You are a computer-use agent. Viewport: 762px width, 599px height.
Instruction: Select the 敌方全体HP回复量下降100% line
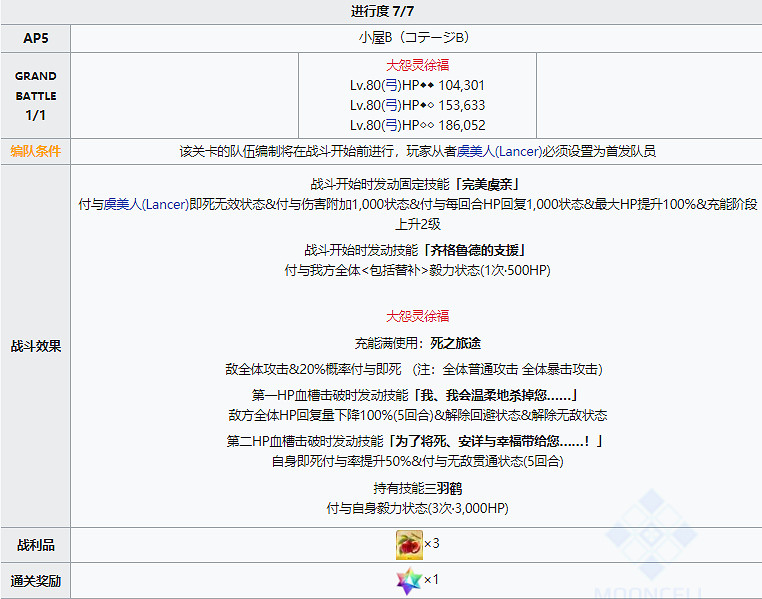coord(417,415)
